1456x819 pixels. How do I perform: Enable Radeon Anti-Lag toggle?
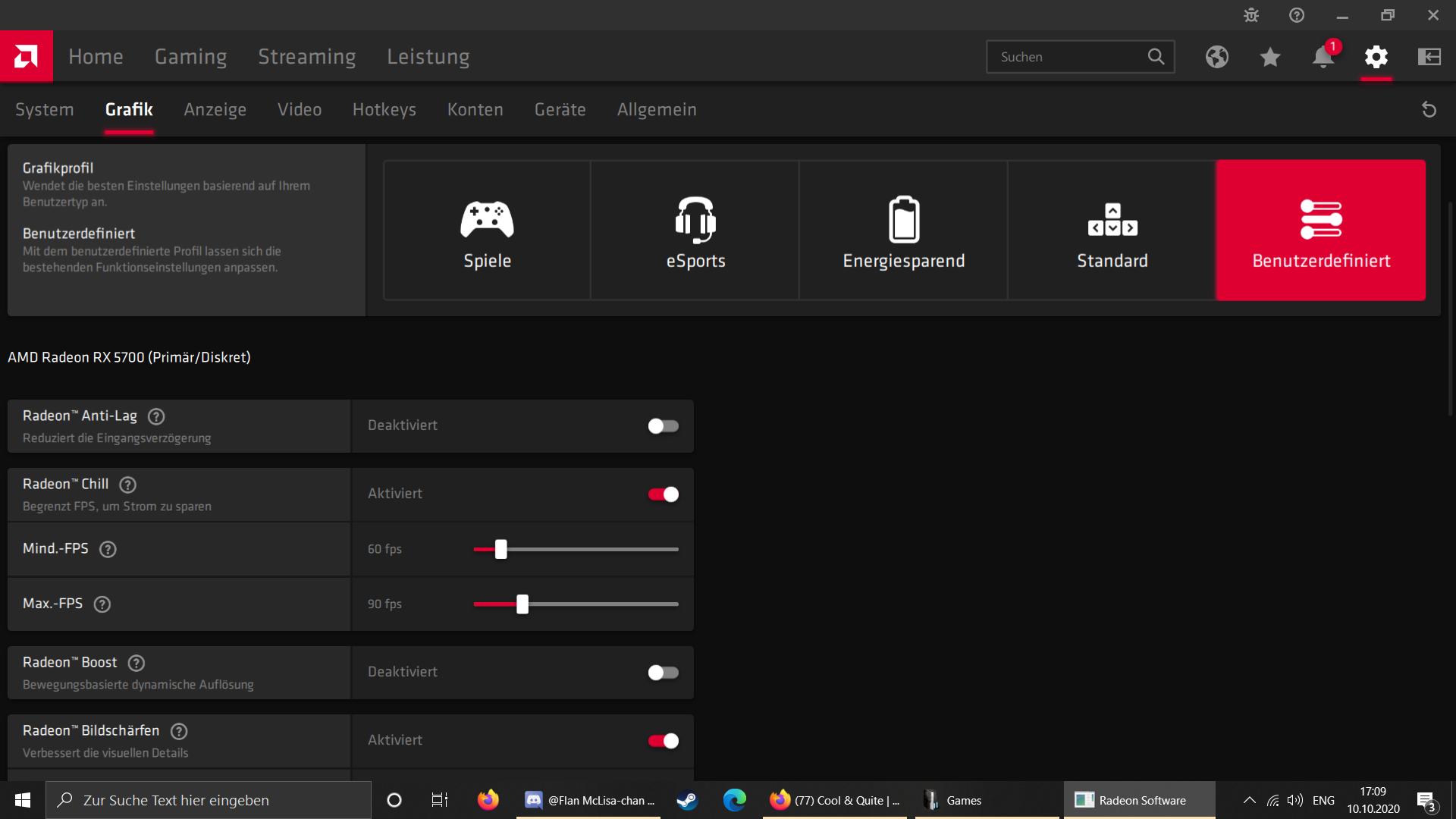pyautogui.click(x=663, y=426)
